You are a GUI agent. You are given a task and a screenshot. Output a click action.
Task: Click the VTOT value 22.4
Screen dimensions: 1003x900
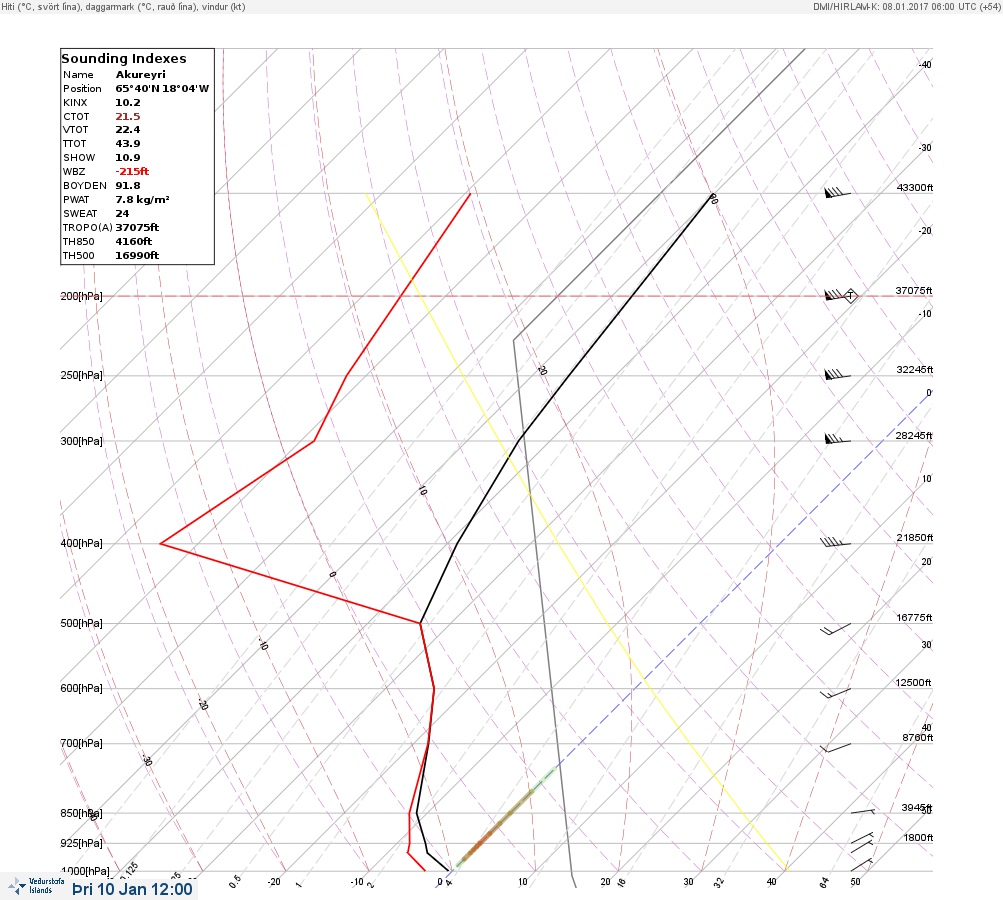pyautogui.click(x=128, y=129)
